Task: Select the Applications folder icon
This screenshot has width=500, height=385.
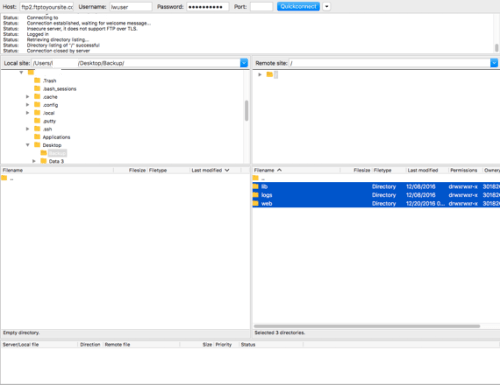Action: [x=37, y=136]
